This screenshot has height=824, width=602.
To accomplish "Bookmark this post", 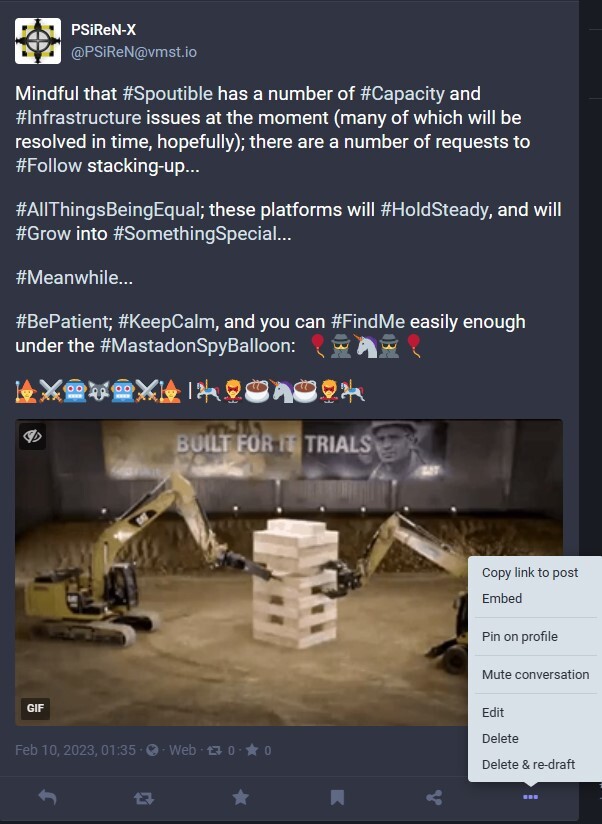I will [337, 798].
